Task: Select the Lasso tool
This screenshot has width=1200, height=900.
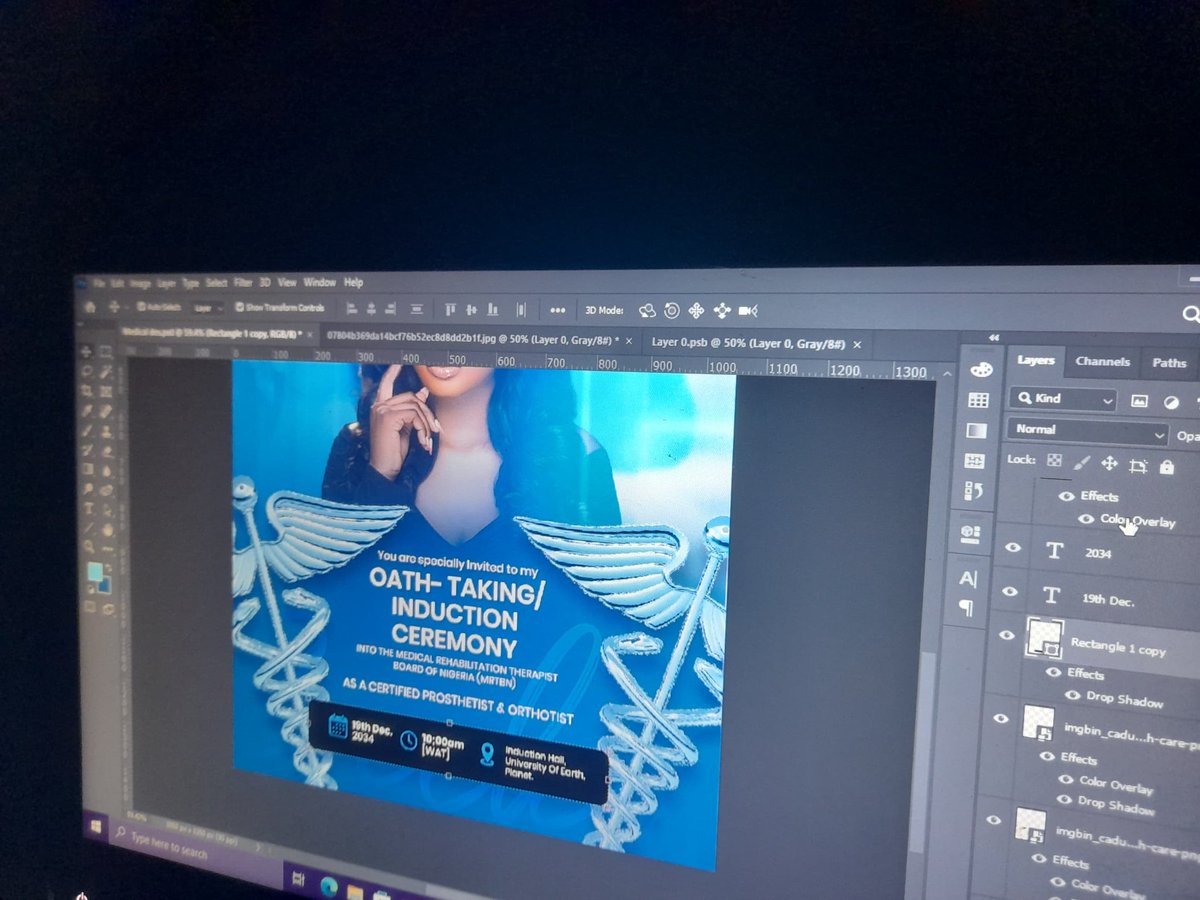Action: click(x=86, y=372)
